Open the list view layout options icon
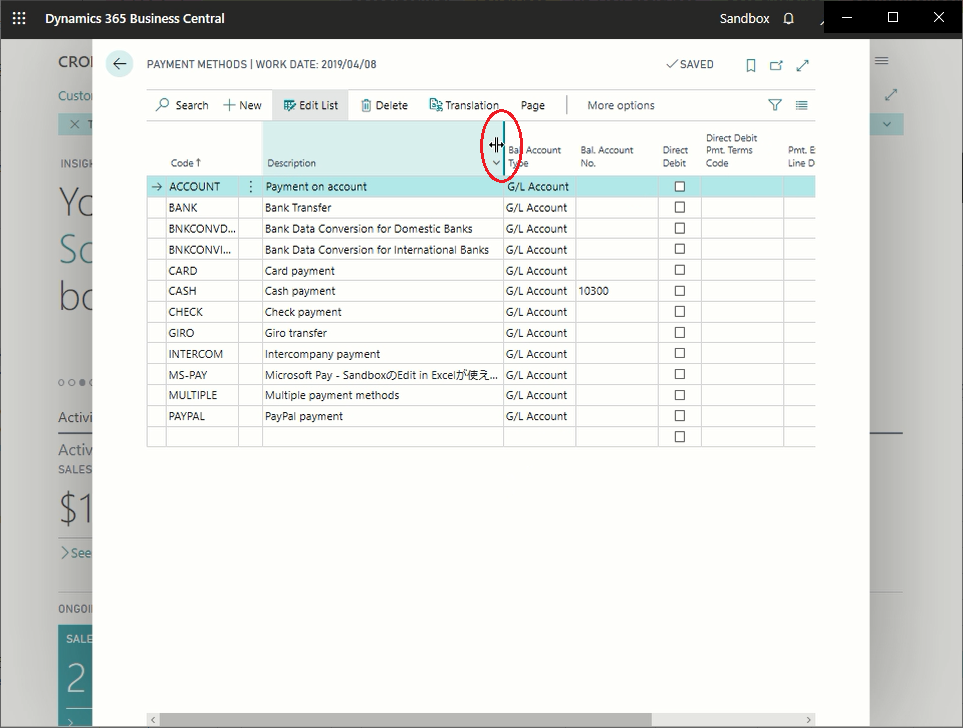The image size is (963, 728). pyautogui.click(x=801, y=105)
